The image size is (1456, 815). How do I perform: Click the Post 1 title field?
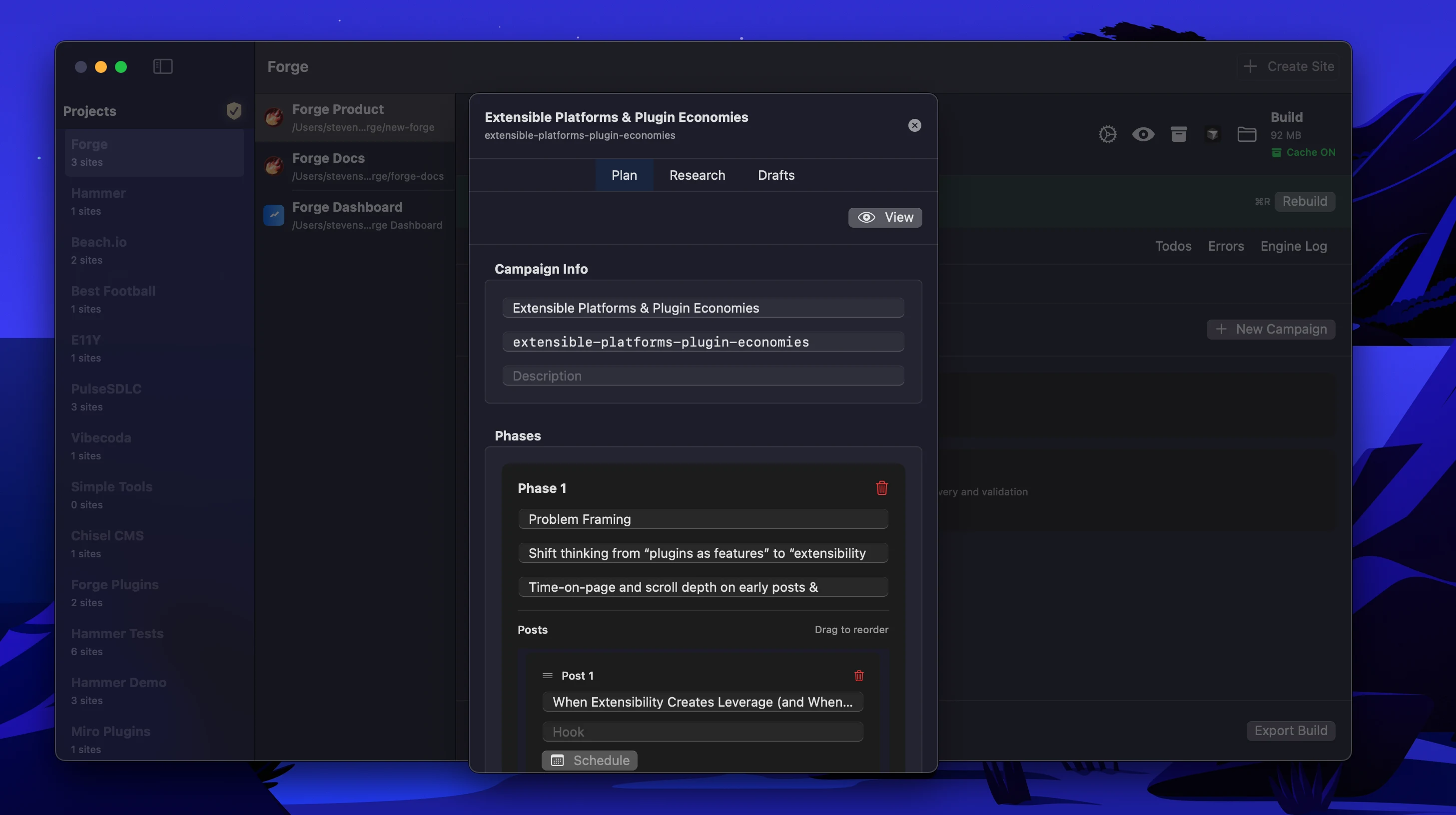(703, 702)
